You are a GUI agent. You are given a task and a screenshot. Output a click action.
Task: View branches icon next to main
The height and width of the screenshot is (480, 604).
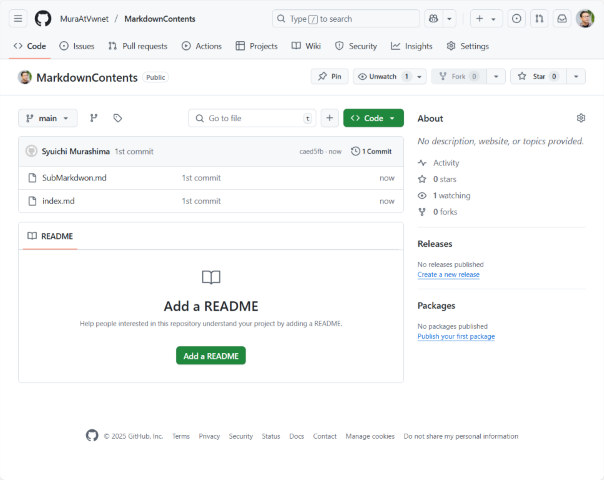click(94, 118)
